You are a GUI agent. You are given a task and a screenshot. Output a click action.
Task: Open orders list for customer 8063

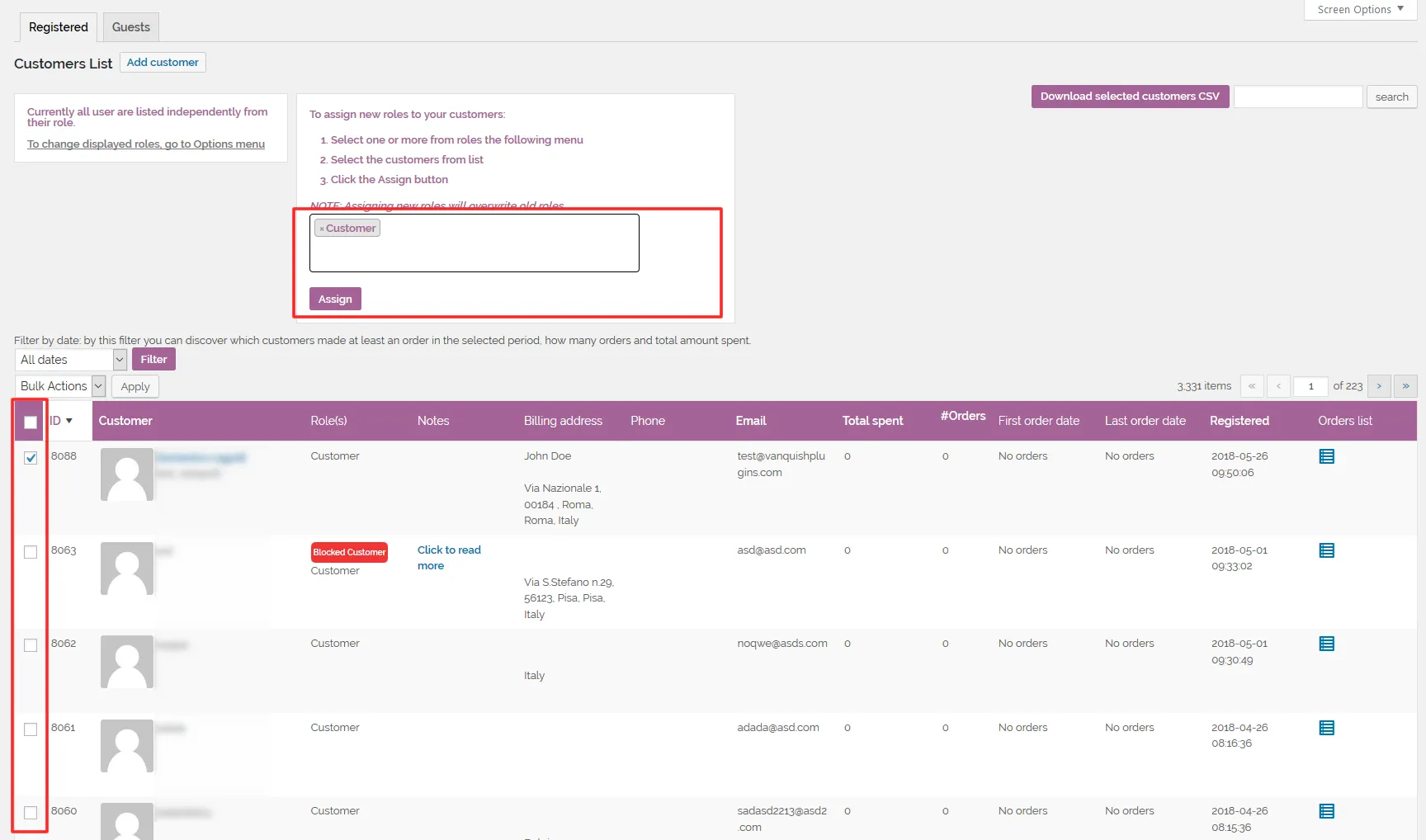pos(1326,550)
